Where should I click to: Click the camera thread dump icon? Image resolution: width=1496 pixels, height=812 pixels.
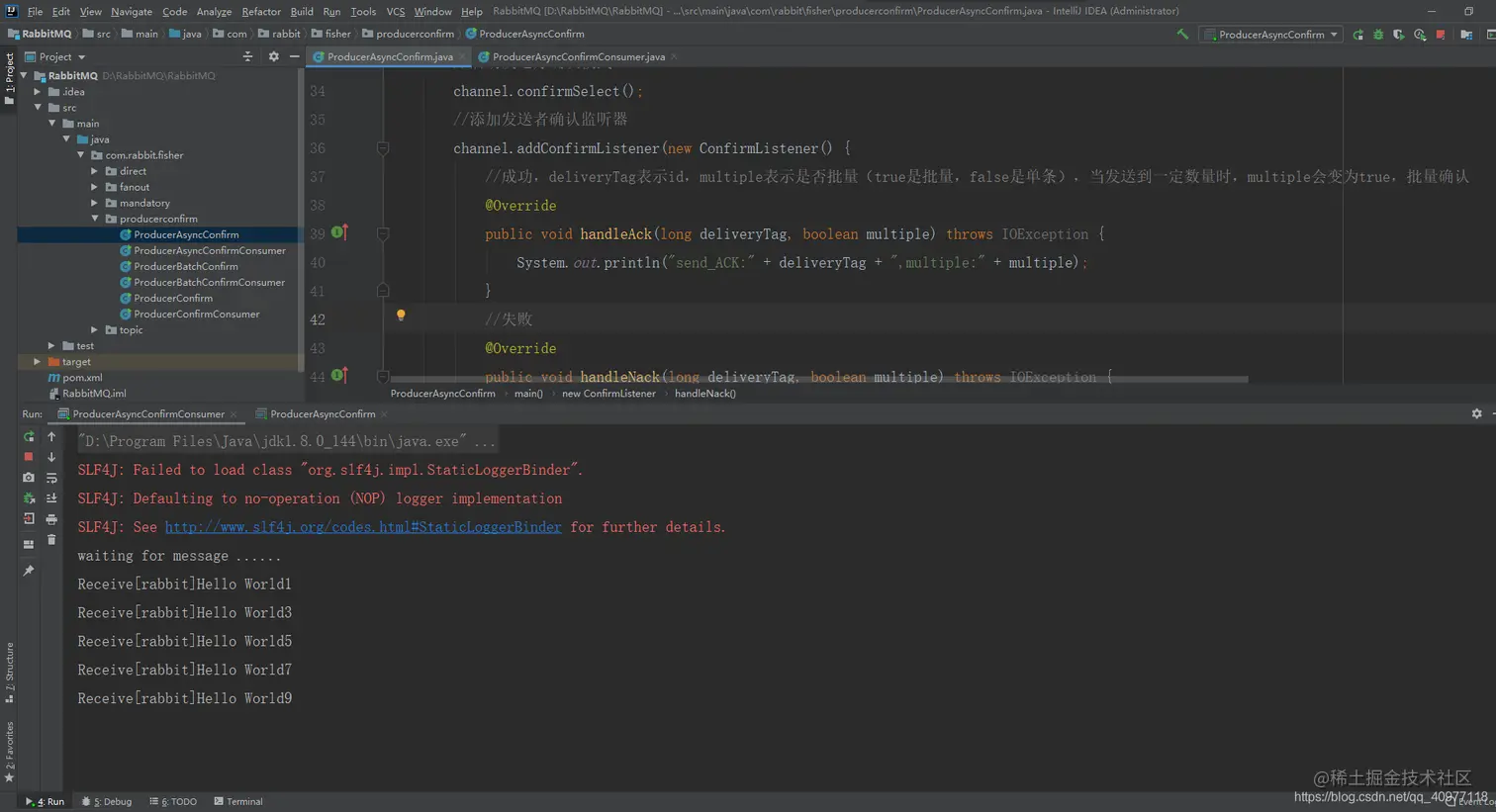(29, 478)
